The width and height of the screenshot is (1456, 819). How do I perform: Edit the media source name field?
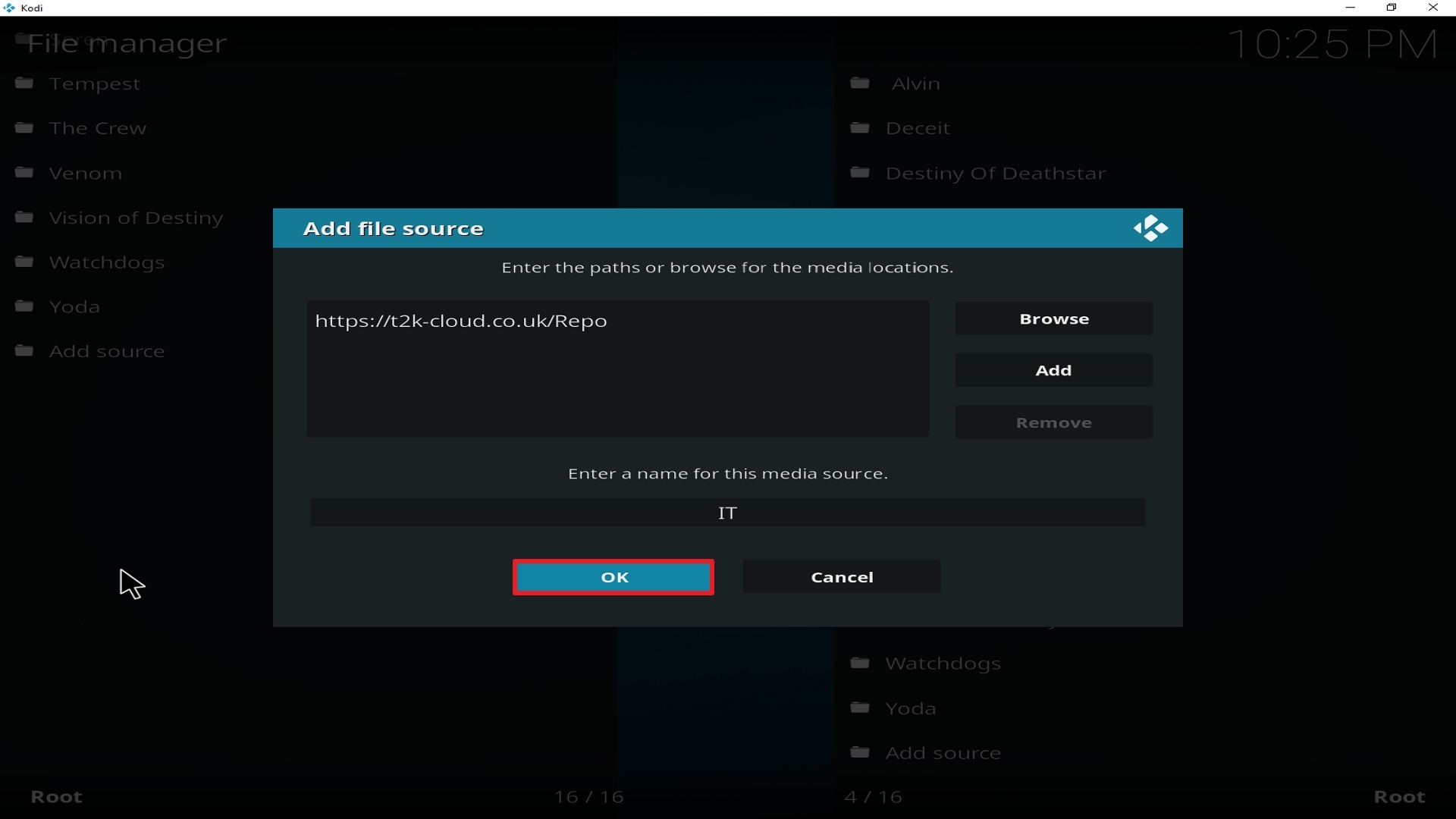[x=728, y=513]
